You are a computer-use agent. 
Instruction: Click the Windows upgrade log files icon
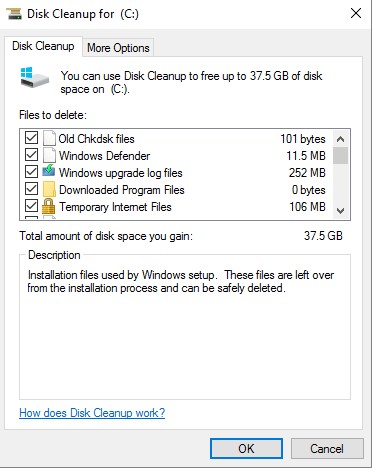tap(49, 171)
